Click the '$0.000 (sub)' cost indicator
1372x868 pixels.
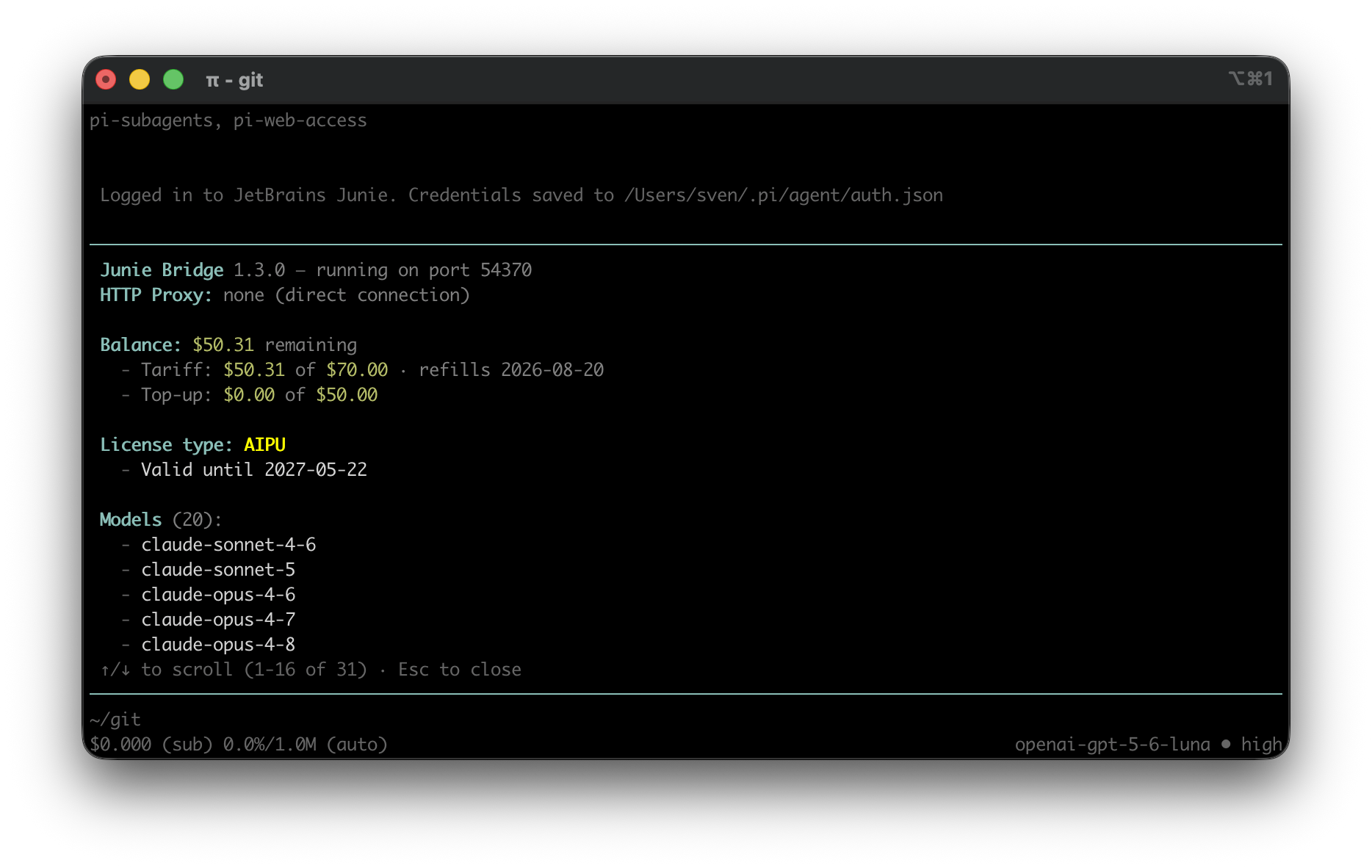click(151, 745)
